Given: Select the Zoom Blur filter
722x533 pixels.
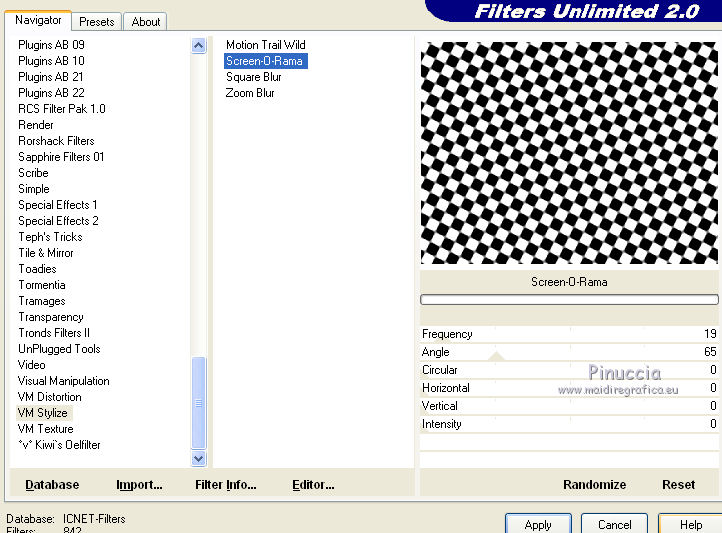Looking at the screenshot, I should pyautogui.click(x=250, y=93).
